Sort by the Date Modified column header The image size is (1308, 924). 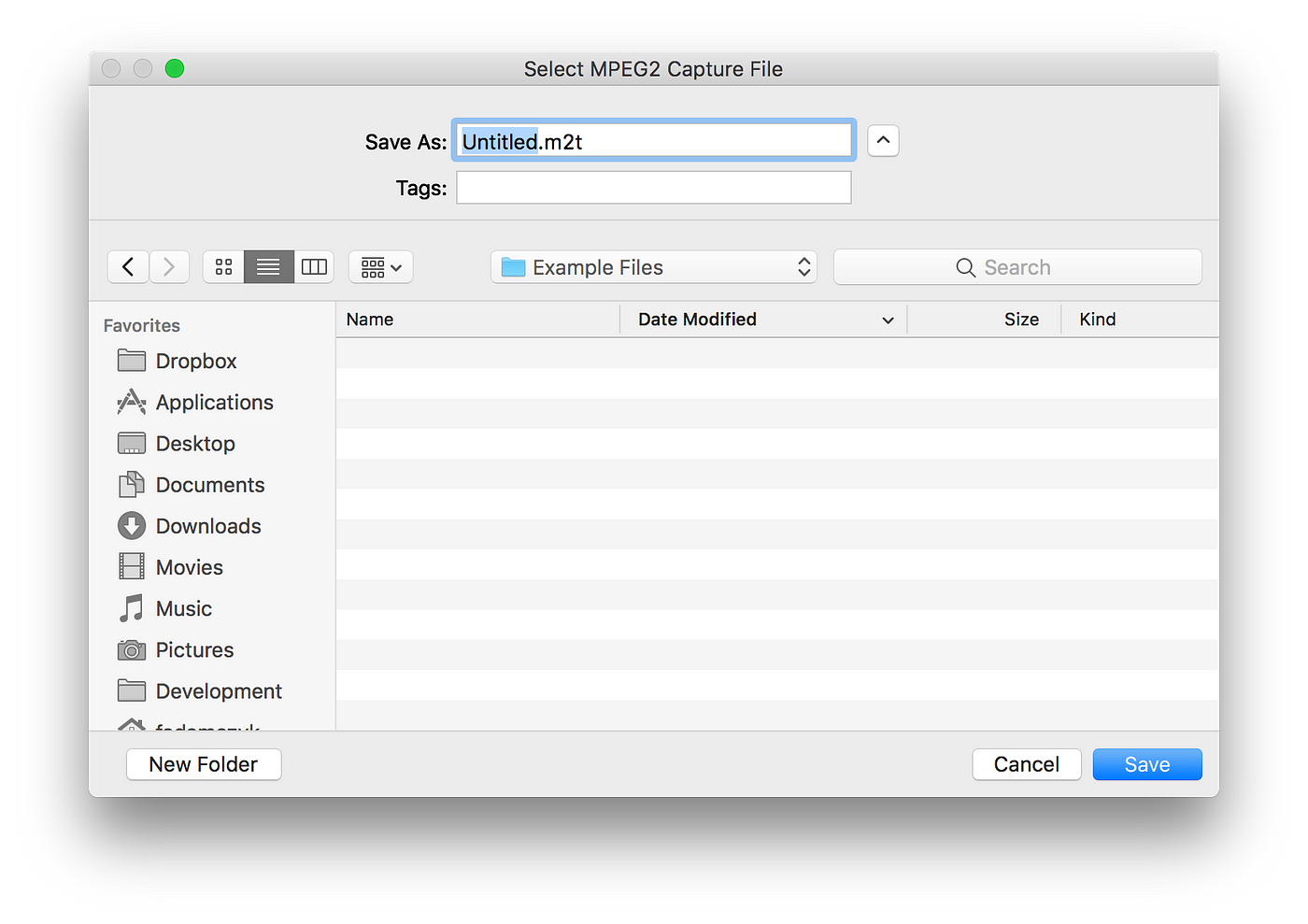pos(697,319)
